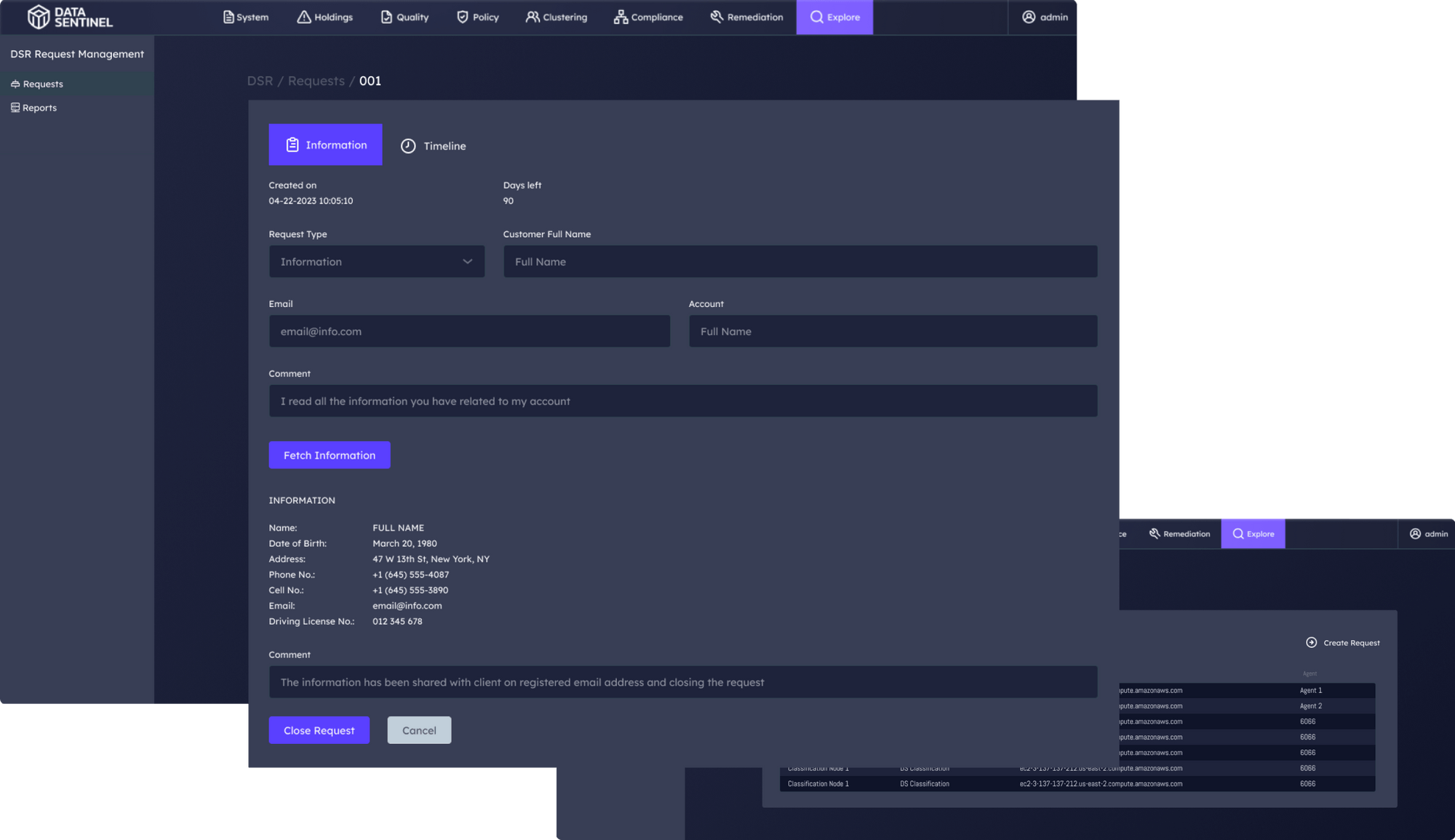Switch to the Information tab

325,145
